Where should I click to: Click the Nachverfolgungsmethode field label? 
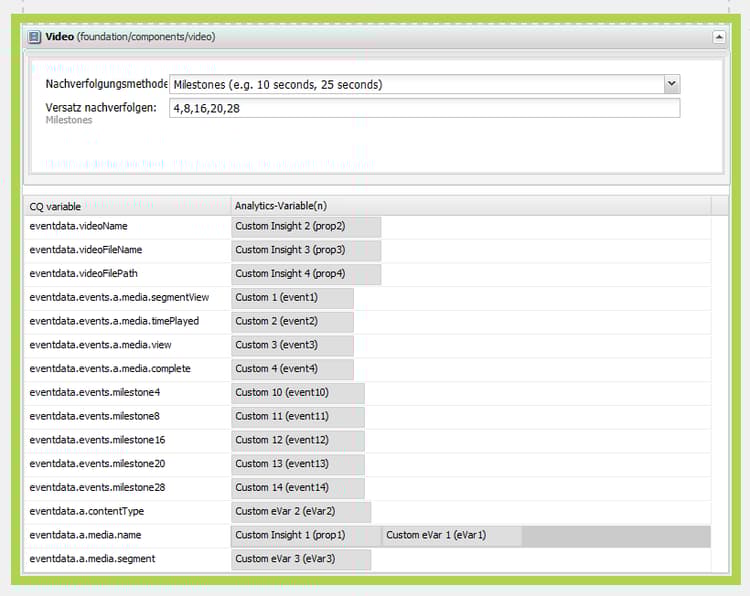pos(106,84)
